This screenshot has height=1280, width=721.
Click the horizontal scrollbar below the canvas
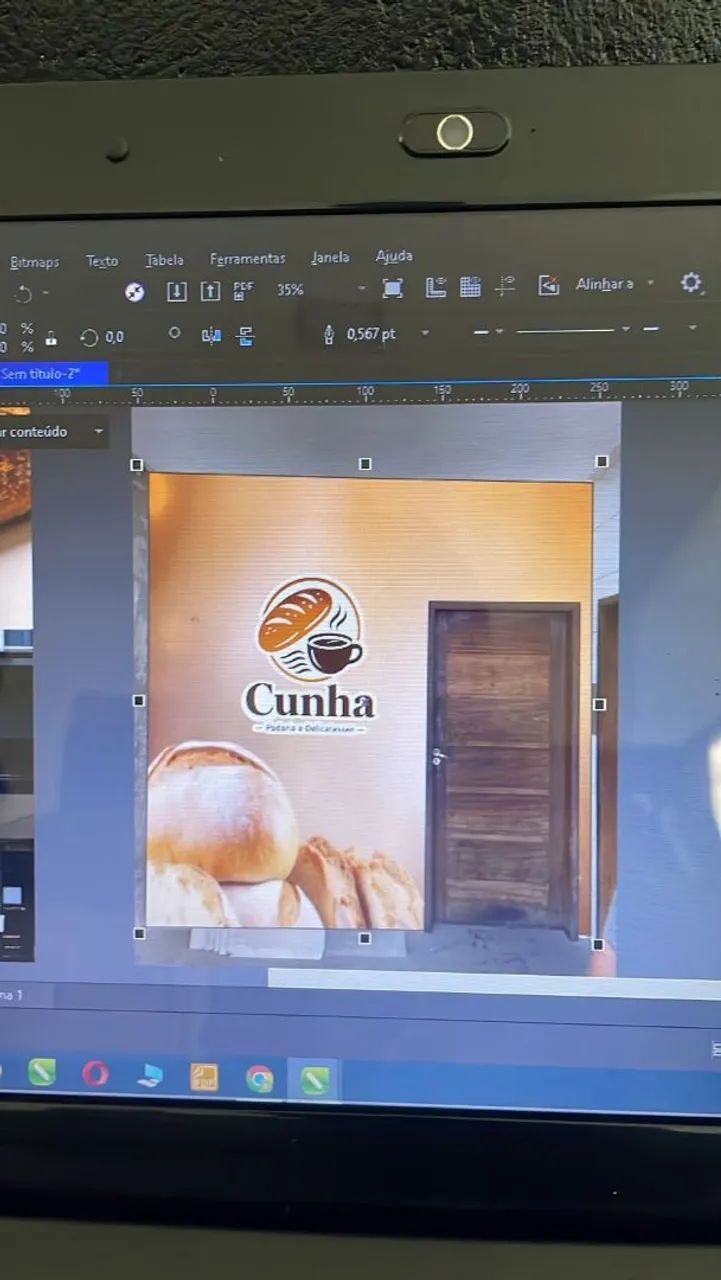pos(494,983)
